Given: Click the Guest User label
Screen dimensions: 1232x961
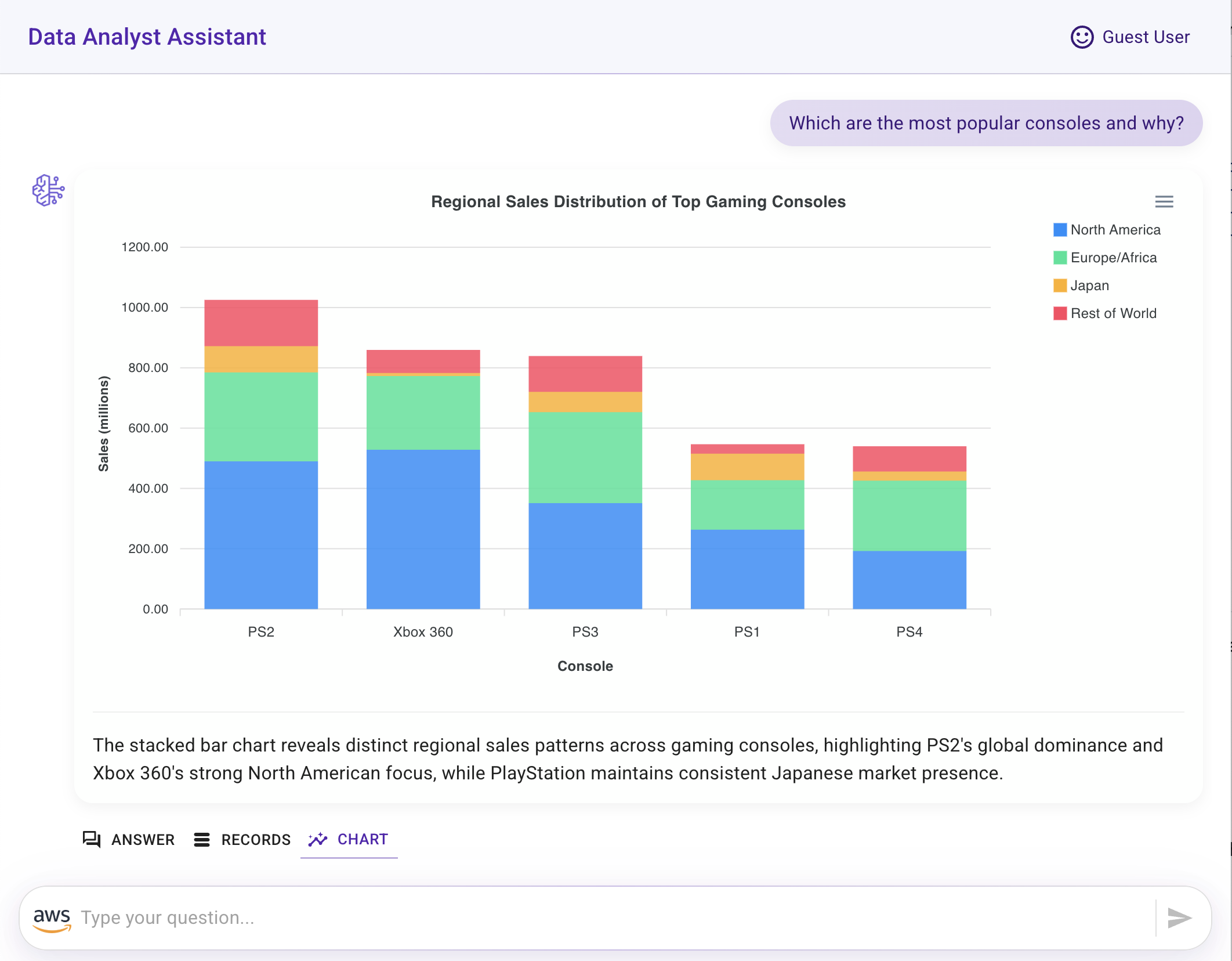Looking at the screenshot, I should [1146, 37].
